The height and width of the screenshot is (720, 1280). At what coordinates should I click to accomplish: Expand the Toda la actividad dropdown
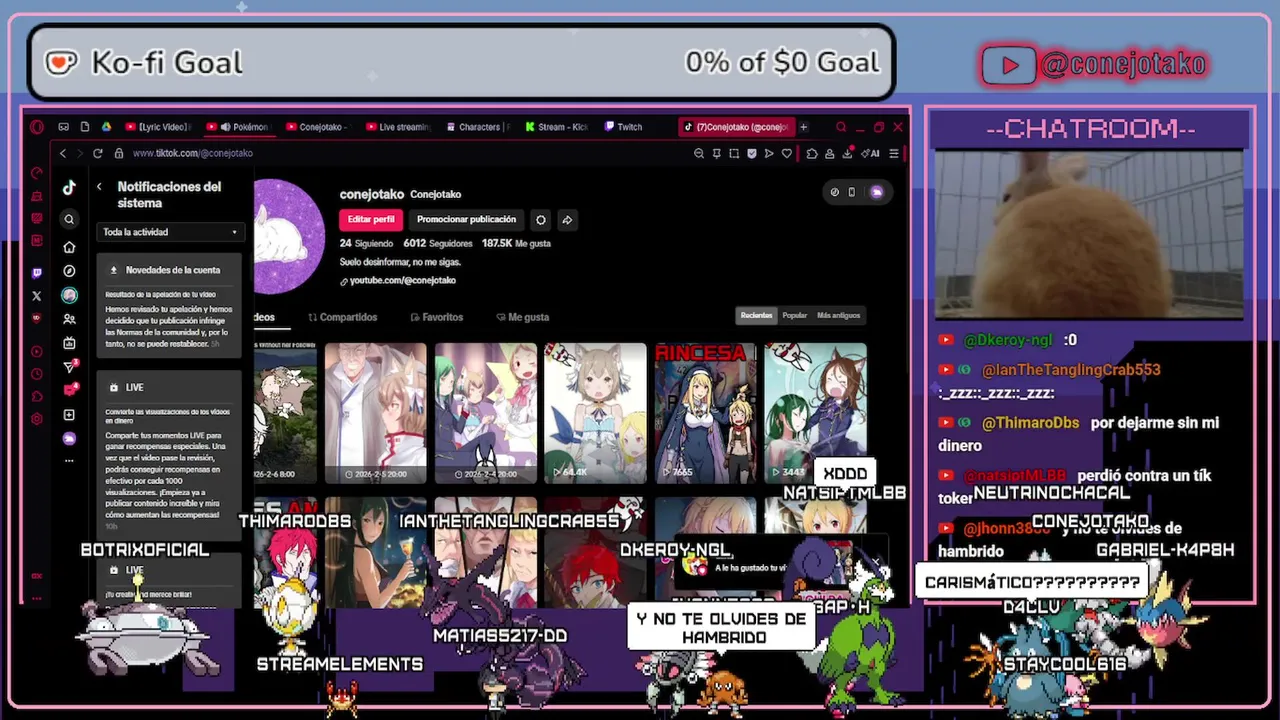tap(171, 232)
